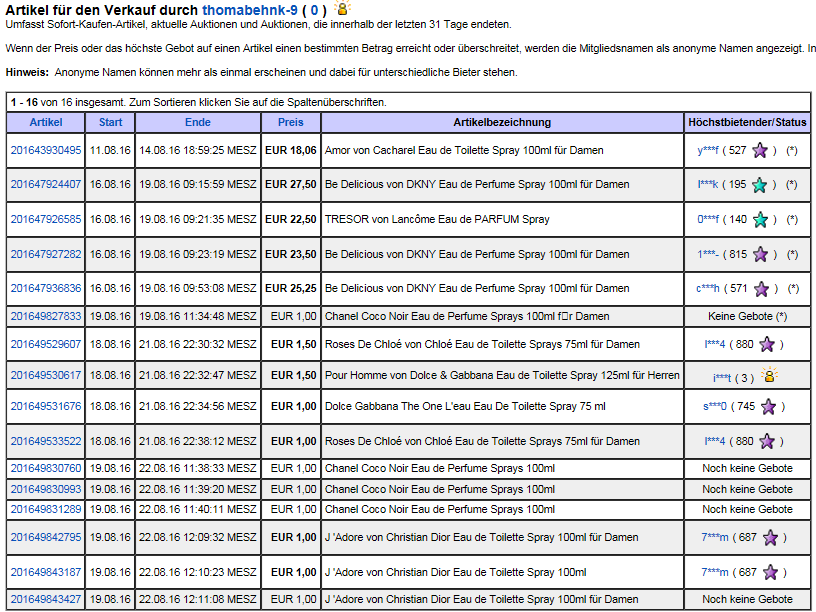Open item number 201649843187
The image size is (816, 612).
pyautogui.click(x=46, y=572)
